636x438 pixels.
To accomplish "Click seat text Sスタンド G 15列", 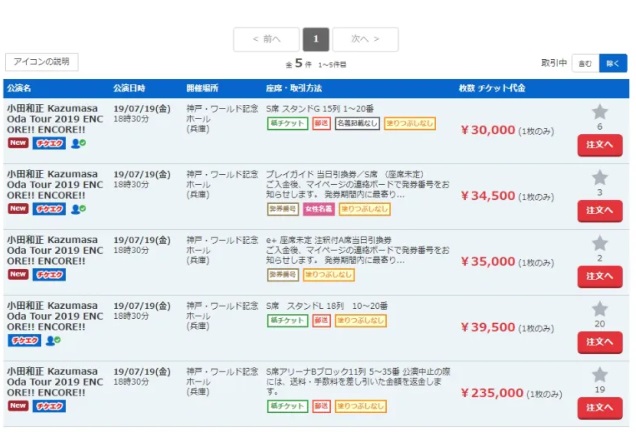I will (x=320, y=109).
